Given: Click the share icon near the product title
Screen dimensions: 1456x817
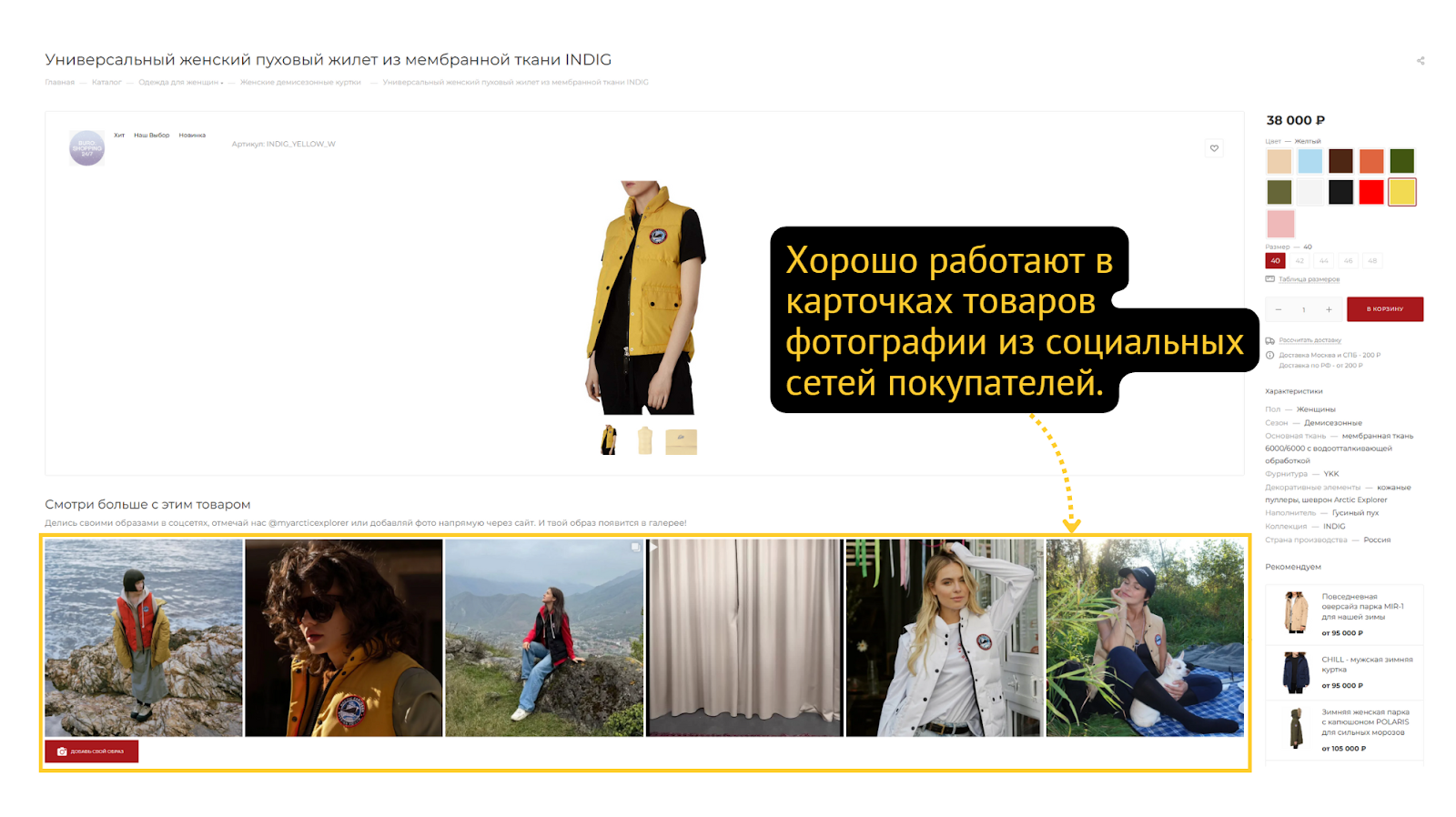Looking at the screenshot, I should point(1421,61).
